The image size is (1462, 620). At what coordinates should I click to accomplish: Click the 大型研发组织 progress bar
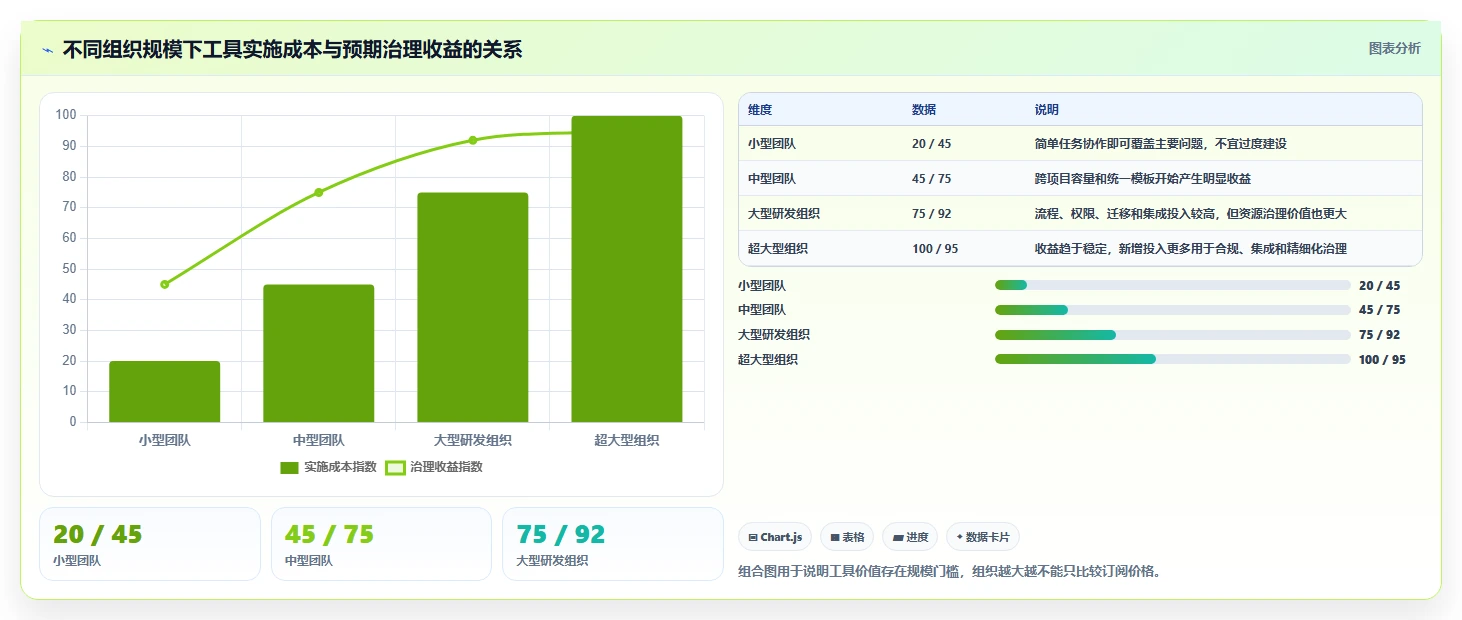tap(1173, 335)
